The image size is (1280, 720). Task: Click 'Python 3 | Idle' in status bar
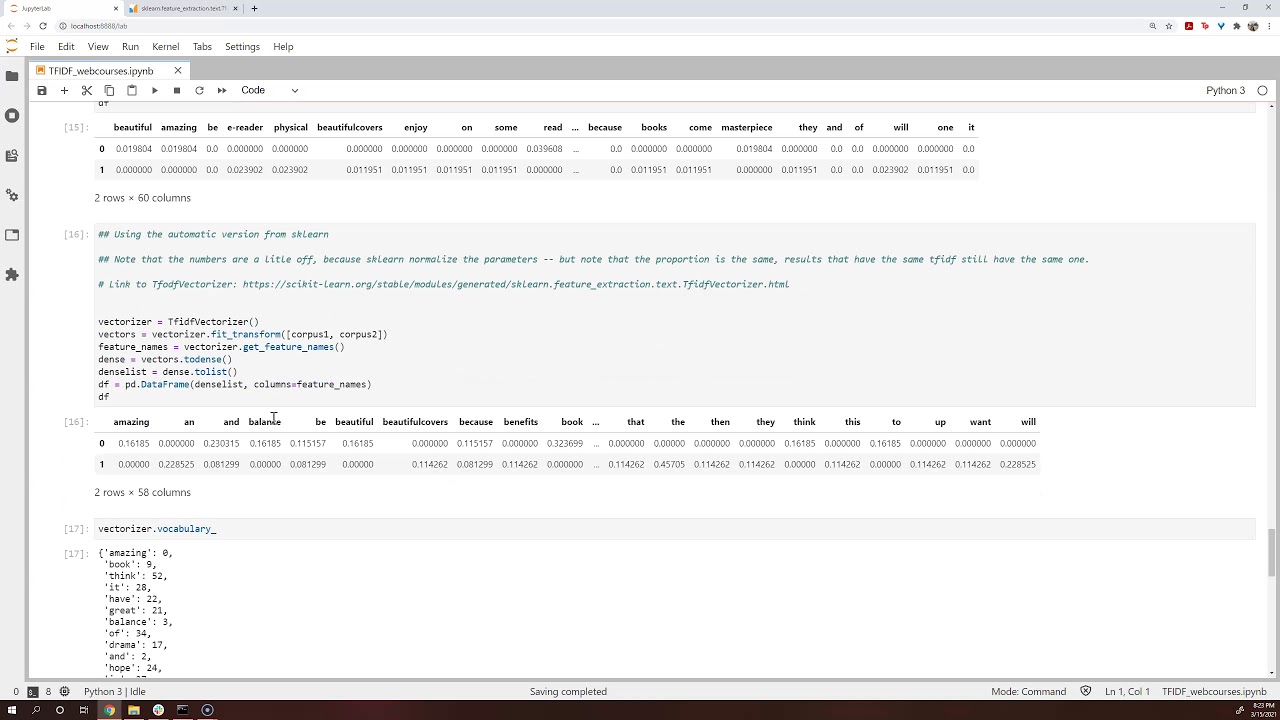coord(115,691)
